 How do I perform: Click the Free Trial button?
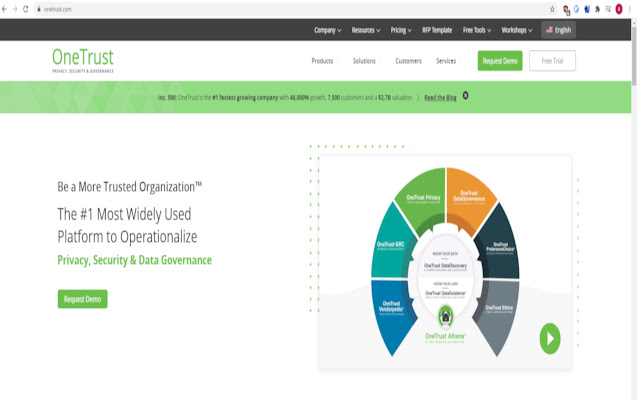(552, 61)
